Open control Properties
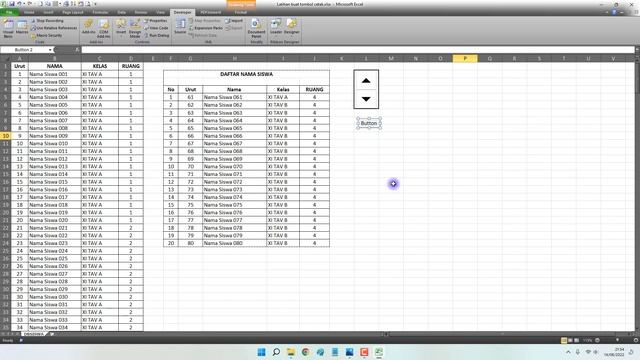The height and width of the screenshot is (360, 640). [x=156, y=20]
